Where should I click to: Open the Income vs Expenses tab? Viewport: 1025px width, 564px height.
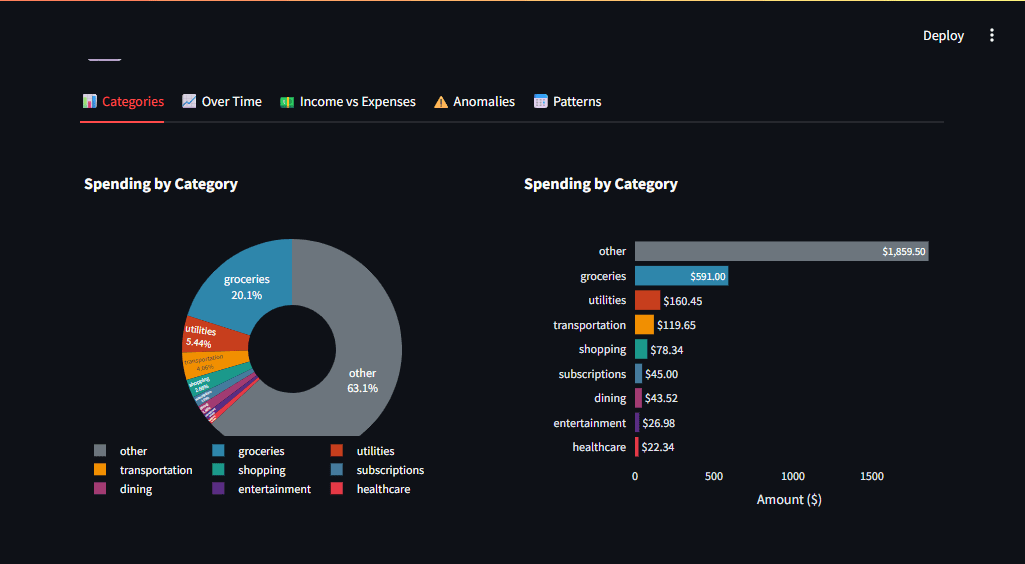(x=347, y=101)
